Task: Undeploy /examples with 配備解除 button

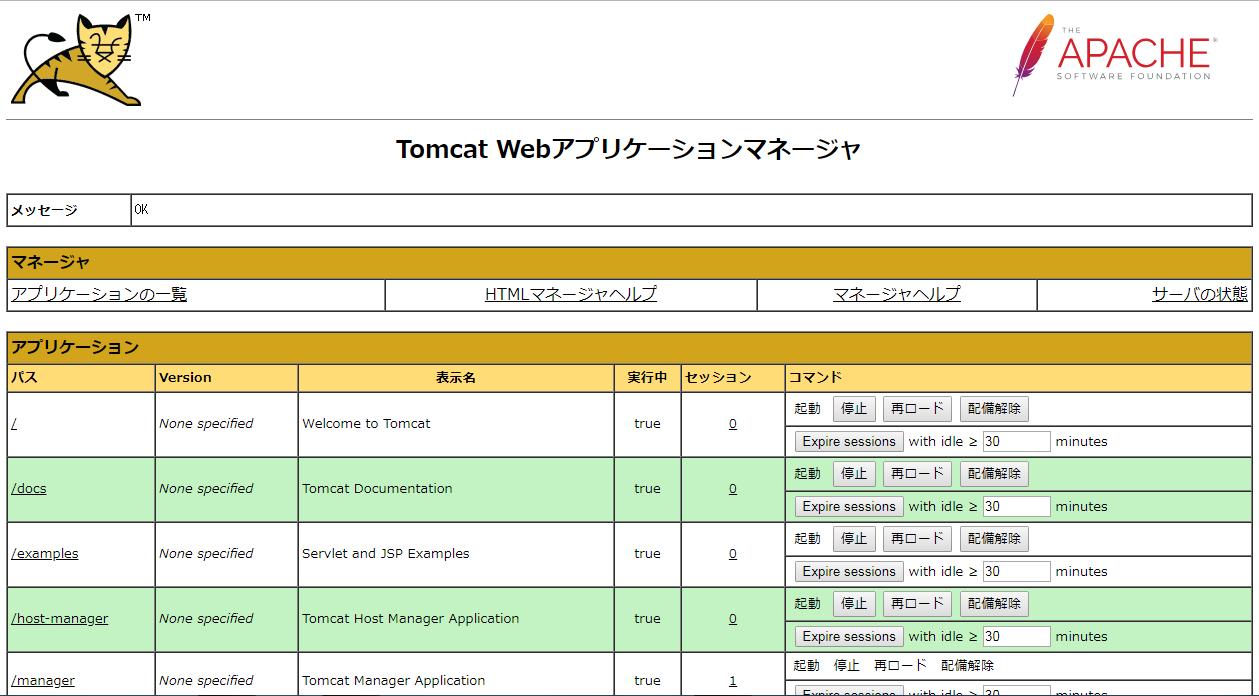Action: point(994,539)
